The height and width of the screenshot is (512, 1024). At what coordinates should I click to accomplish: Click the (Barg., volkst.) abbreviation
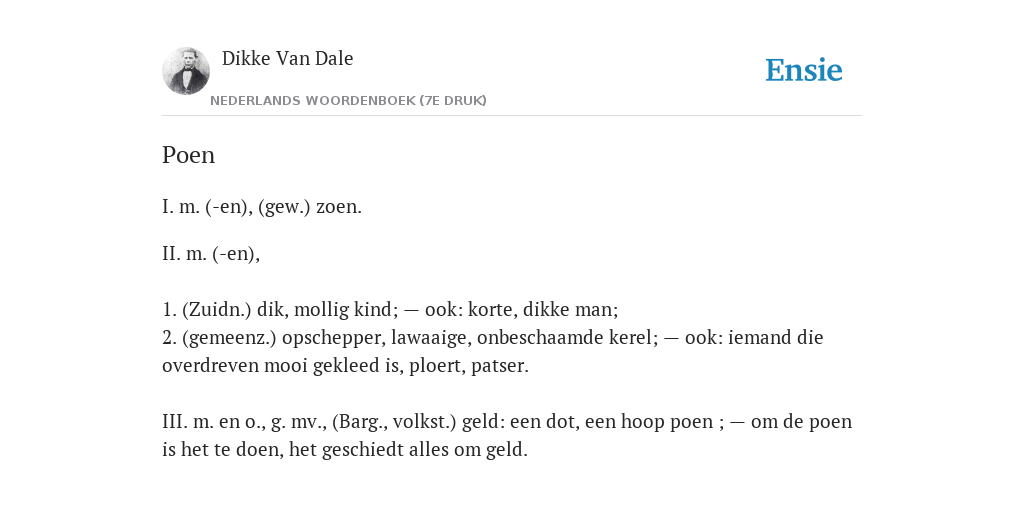394,422
